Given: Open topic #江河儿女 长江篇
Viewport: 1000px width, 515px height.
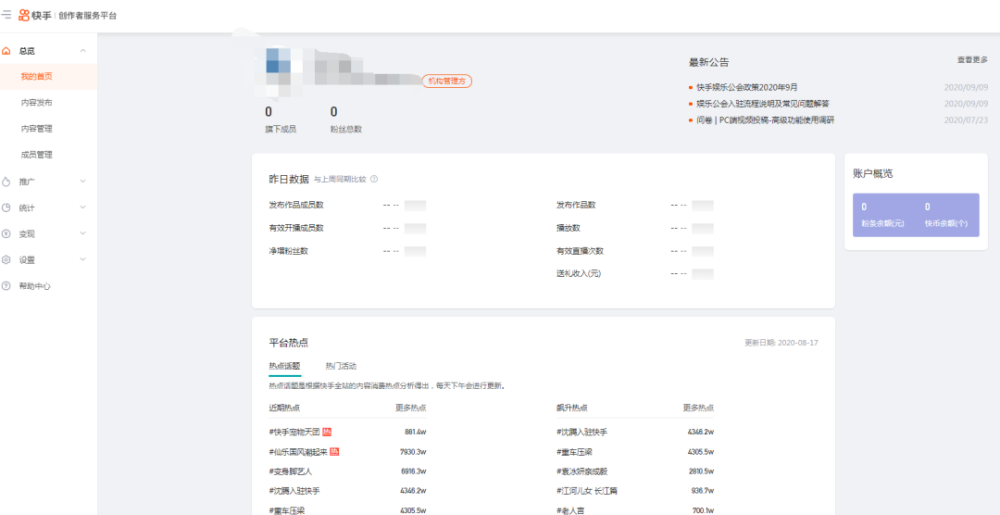Looking at the screenshot, I should click(587, 491).
